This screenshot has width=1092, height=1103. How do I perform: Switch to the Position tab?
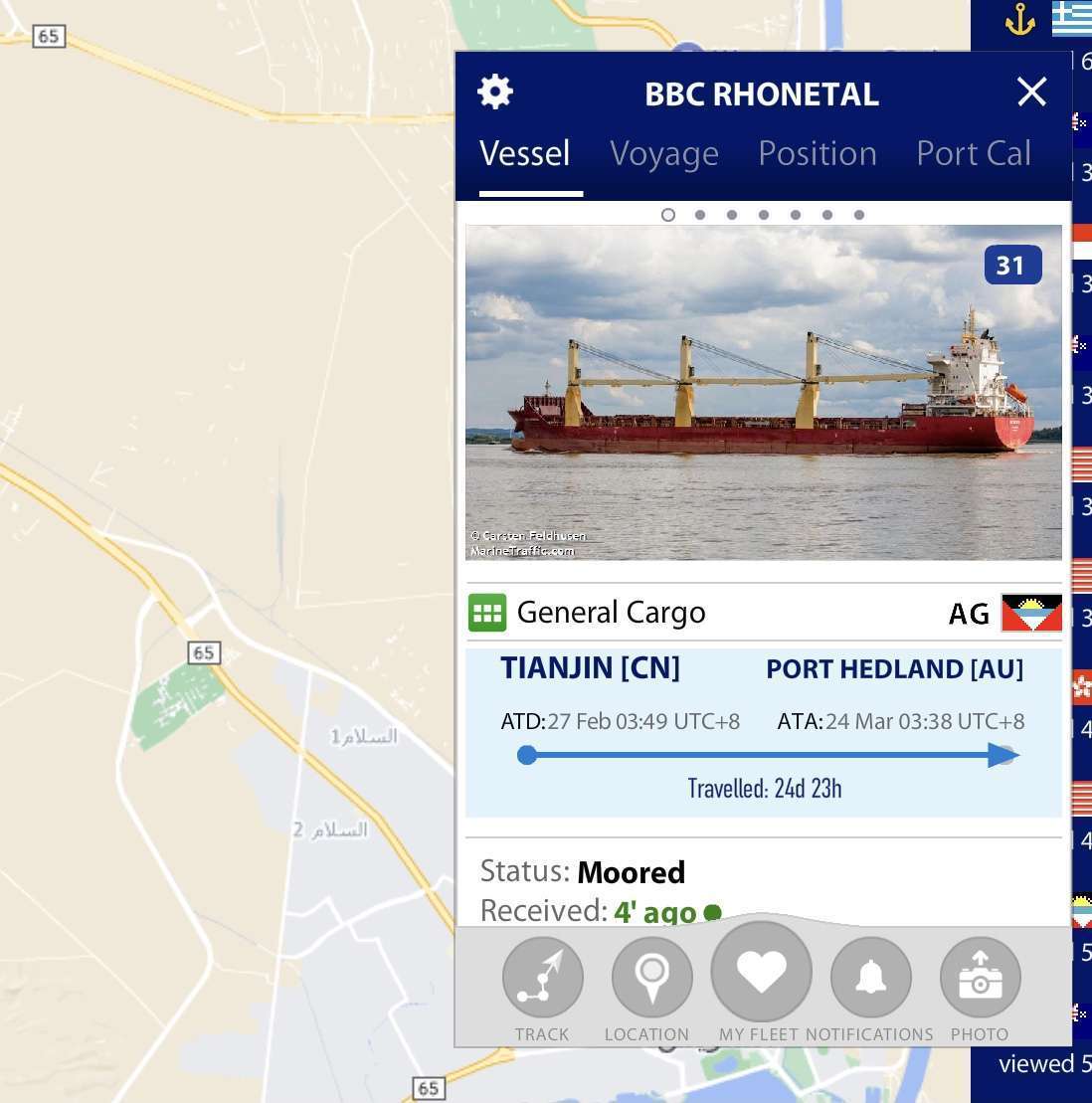click(x=818, y=153)
